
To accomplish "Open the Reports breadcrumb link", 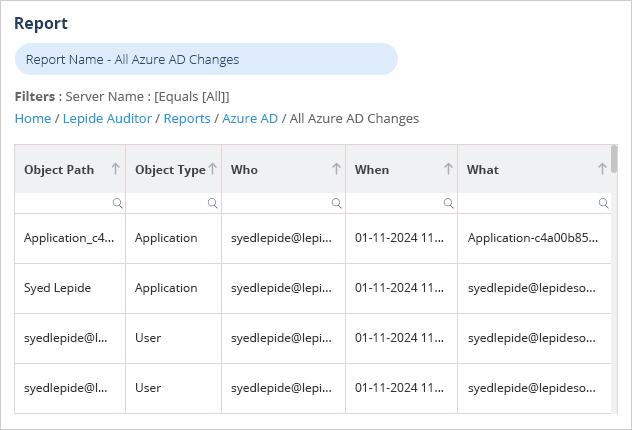I will (x=187, y=118).
